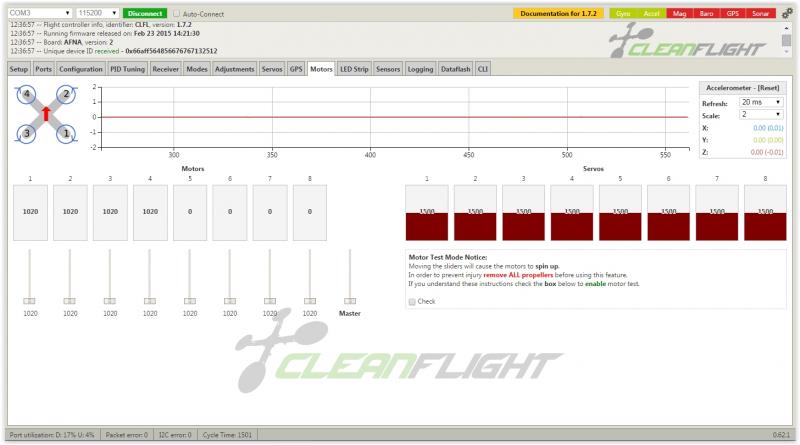Open the Adjustments tab
This screenshot has height=445, width=800.
[x=235, y=69]
